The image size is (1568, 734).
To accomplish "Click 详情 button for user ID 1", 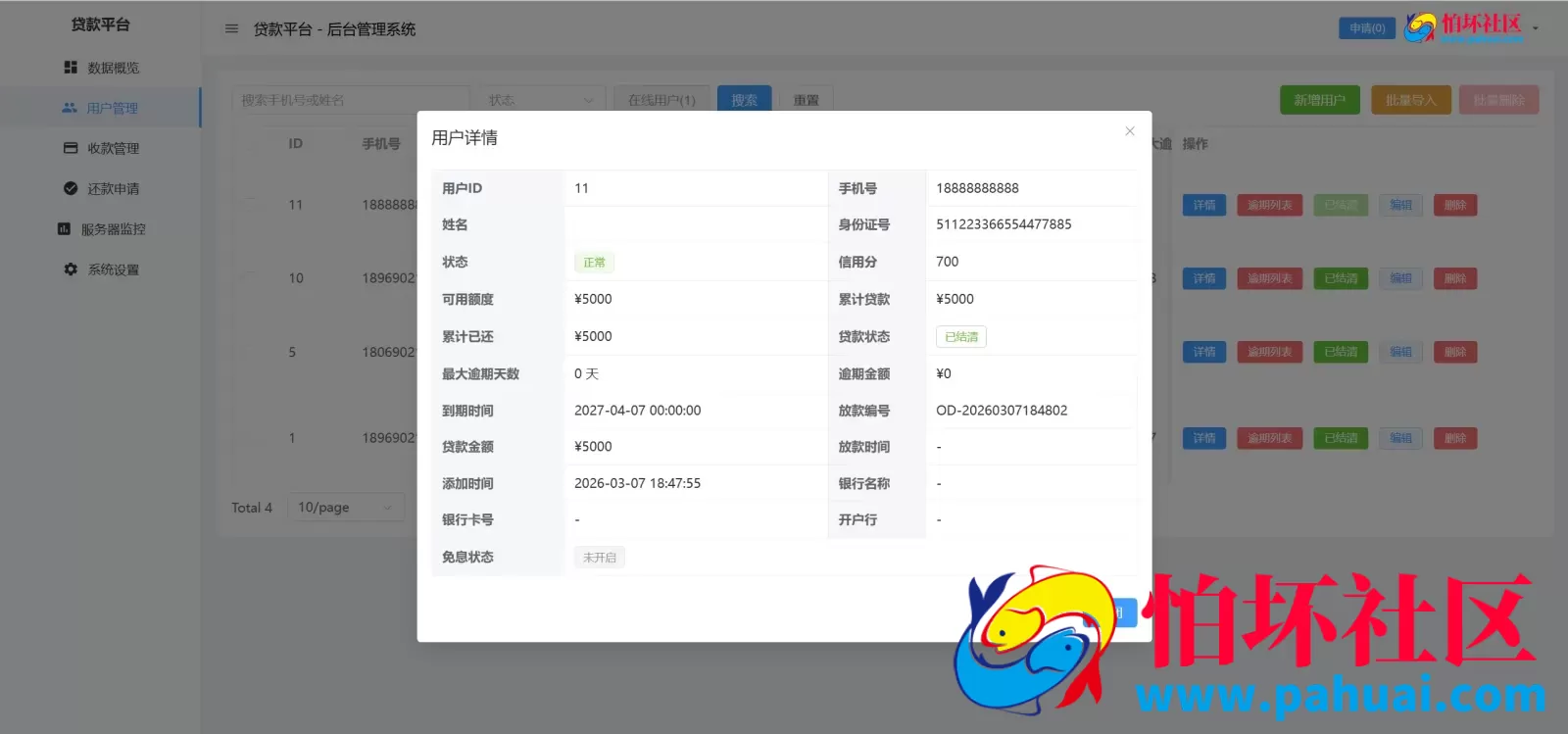I will 1203,438.
